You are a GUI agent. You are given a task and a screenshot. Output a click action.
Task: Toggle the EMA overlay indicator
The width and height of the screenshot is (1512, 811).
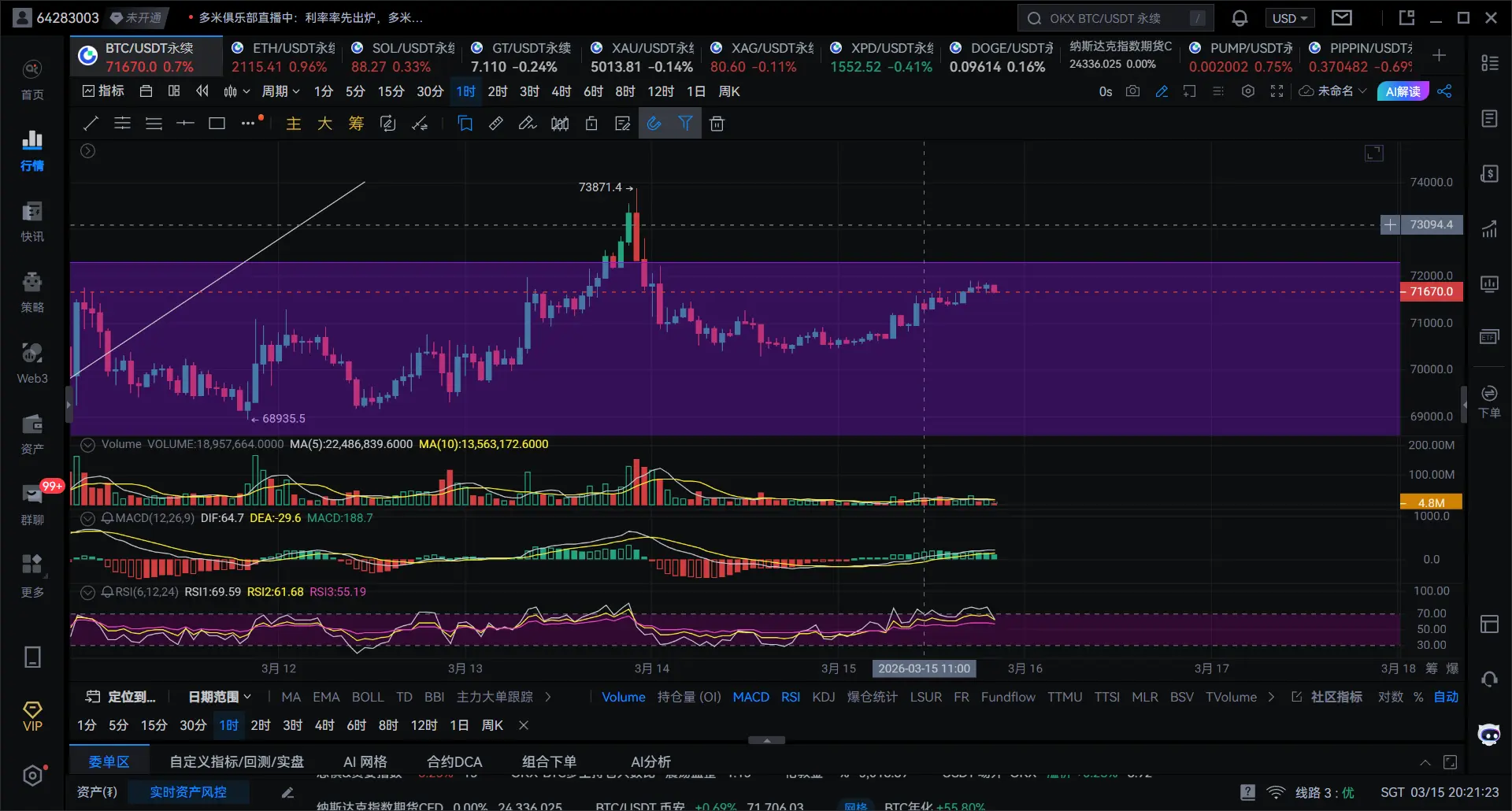tap(326, 697)
